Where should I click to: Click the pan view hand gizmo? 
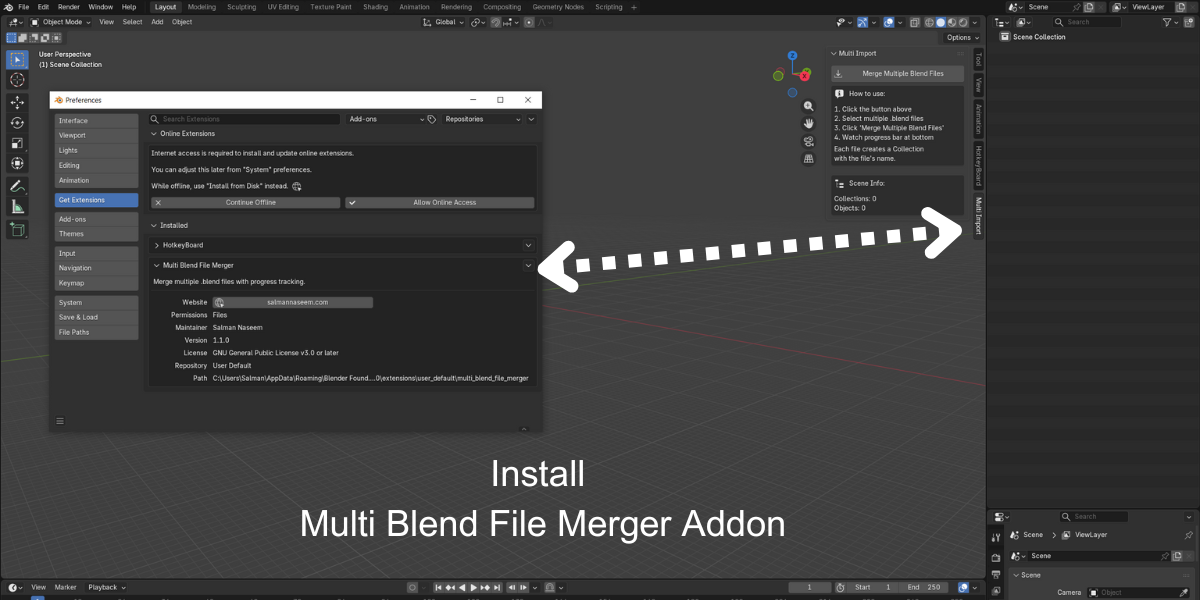click(808, 123)
